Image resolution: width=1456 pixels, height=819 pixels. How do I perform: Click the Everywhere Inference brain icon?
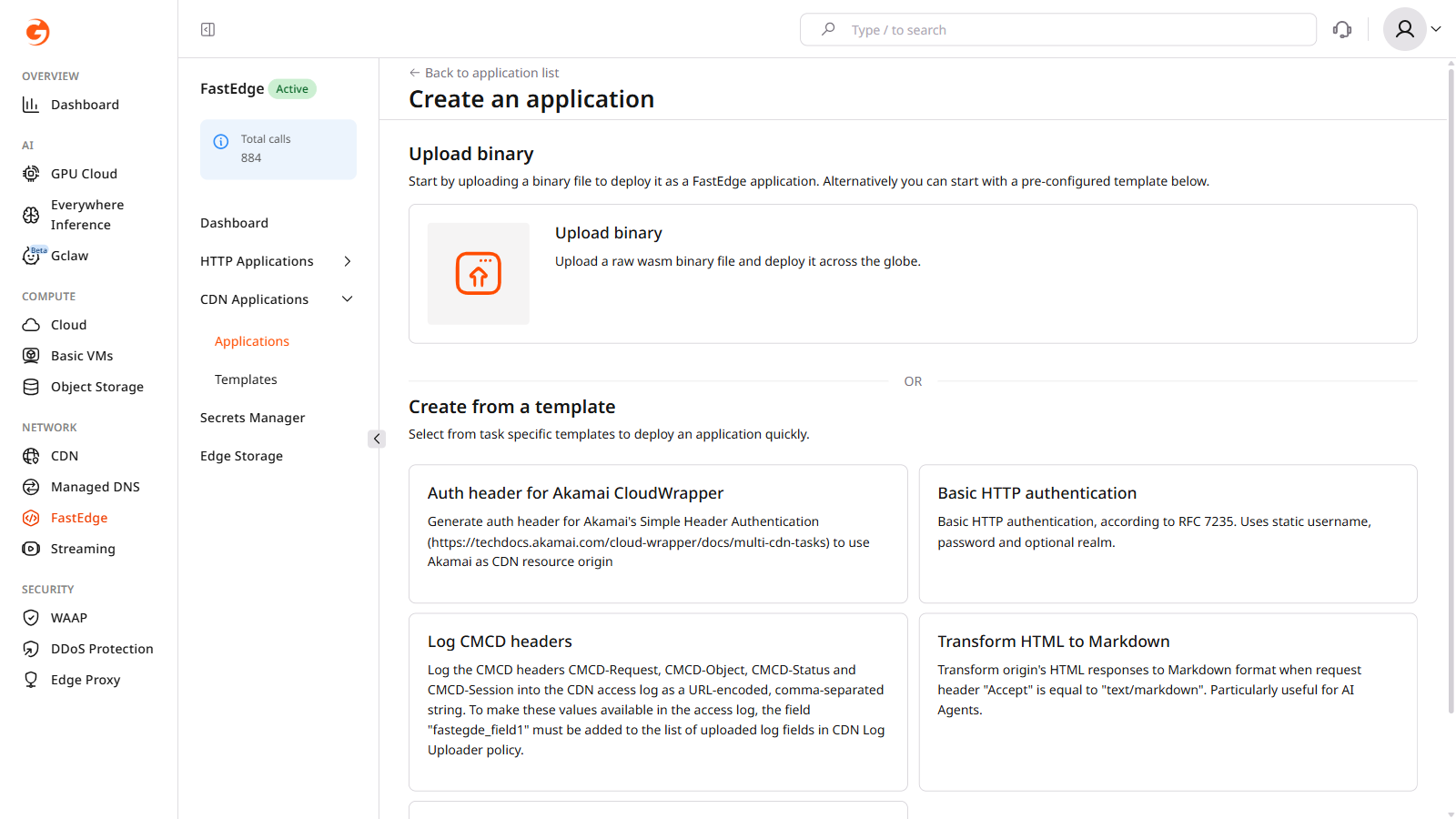click(x=31, y=215)
